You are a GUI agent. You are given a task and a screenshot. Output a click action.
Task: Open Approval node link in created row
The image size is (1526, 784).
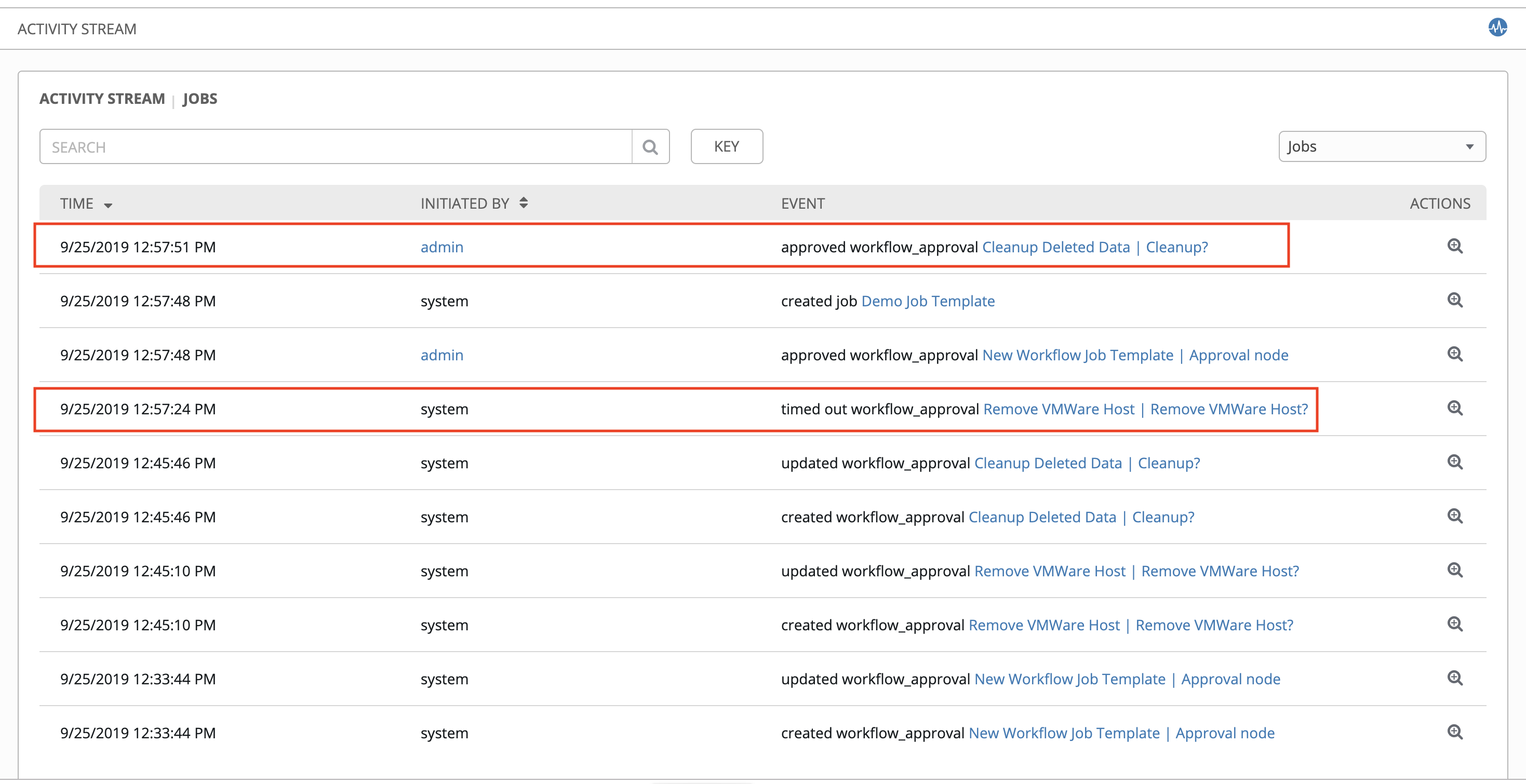tap(1224, 733)
